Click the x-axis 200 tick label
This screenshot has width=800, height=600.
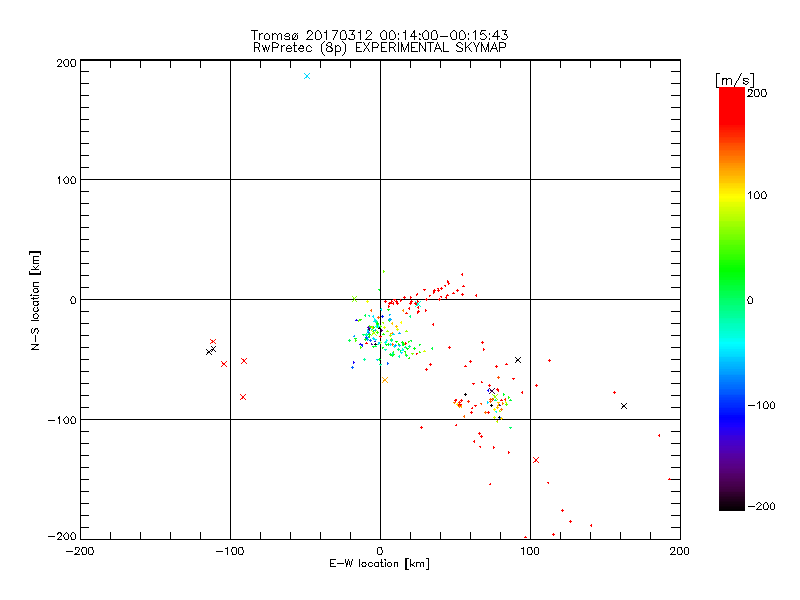(x=680, y=551)
